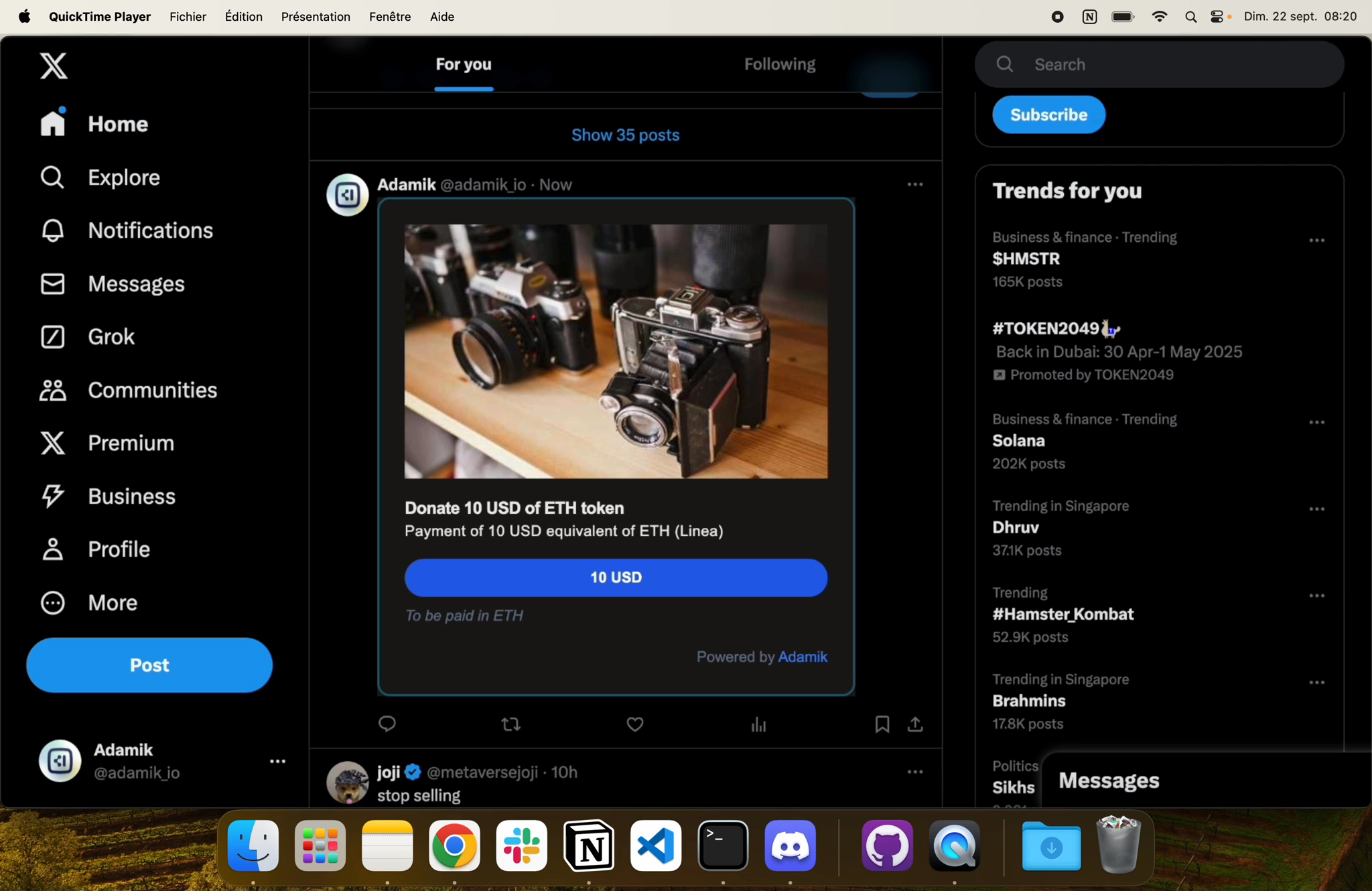Open Notifications in the sidebar
The width and height of the screenshot is (1372, 891).
coord(127,230)
